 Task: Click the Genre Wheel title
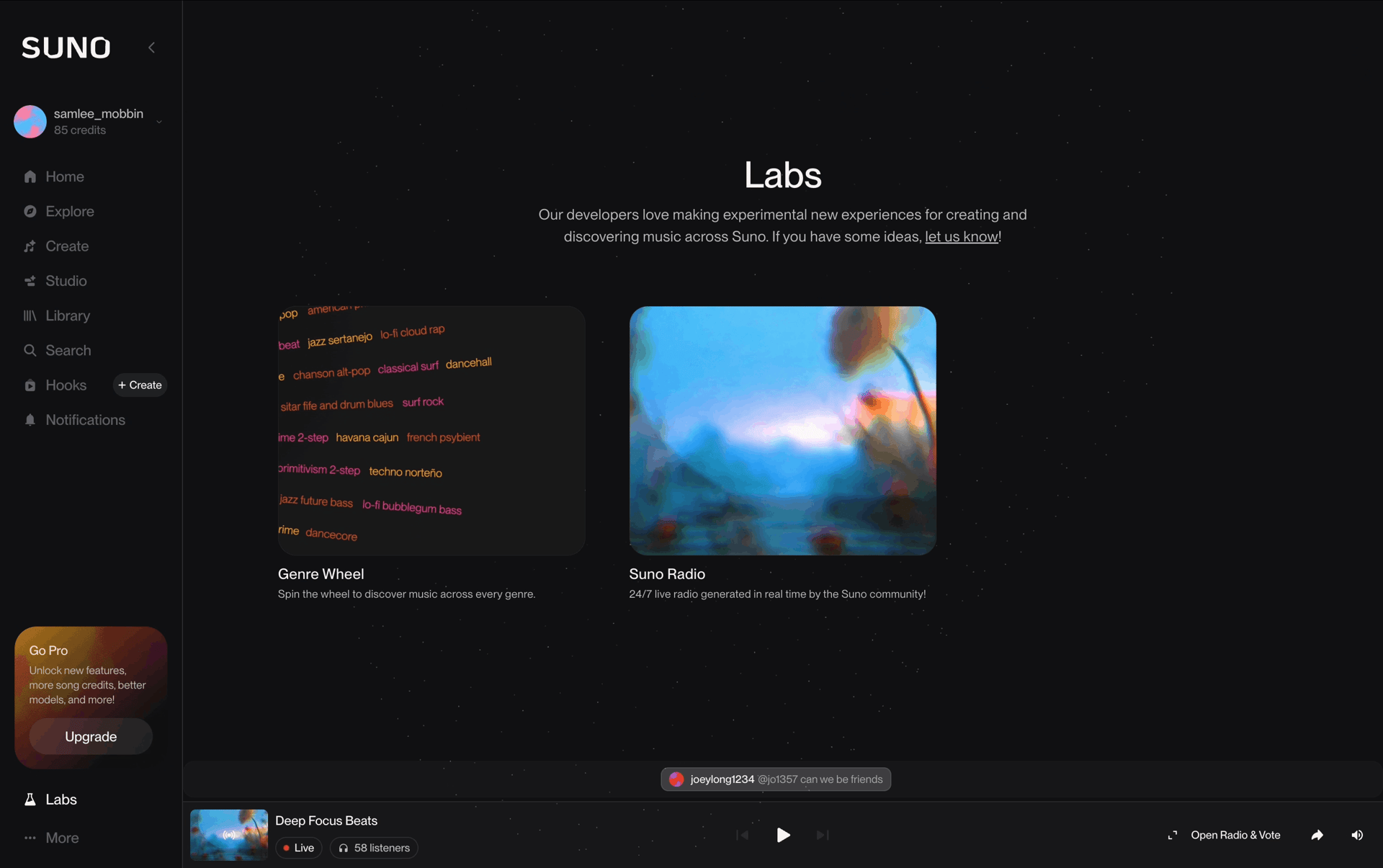coord(321,574)
